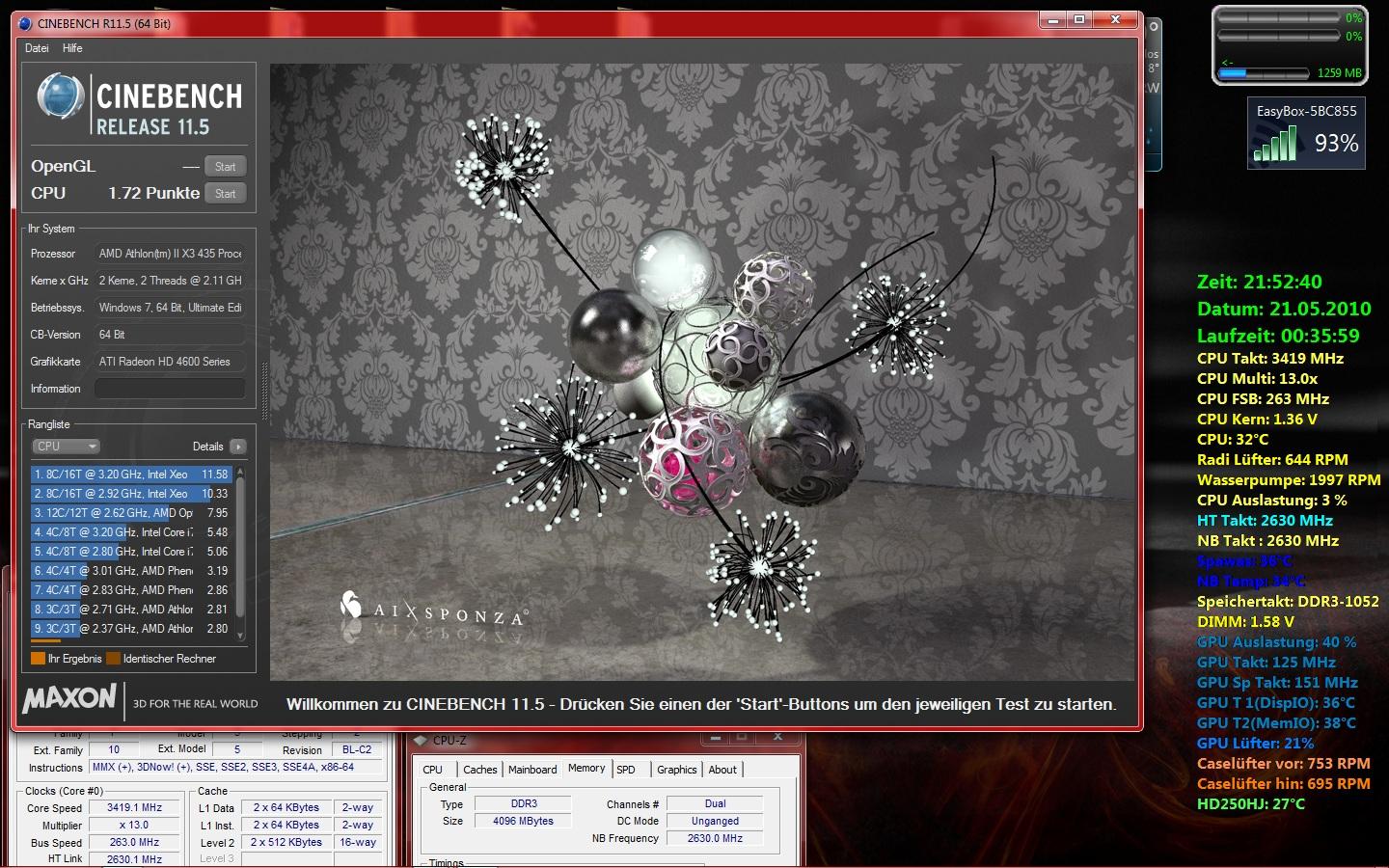Click the Wasserpumpe 1997 RPM readout
The height and width of the screenshot is (868, 1389).
coord(1289,480)
